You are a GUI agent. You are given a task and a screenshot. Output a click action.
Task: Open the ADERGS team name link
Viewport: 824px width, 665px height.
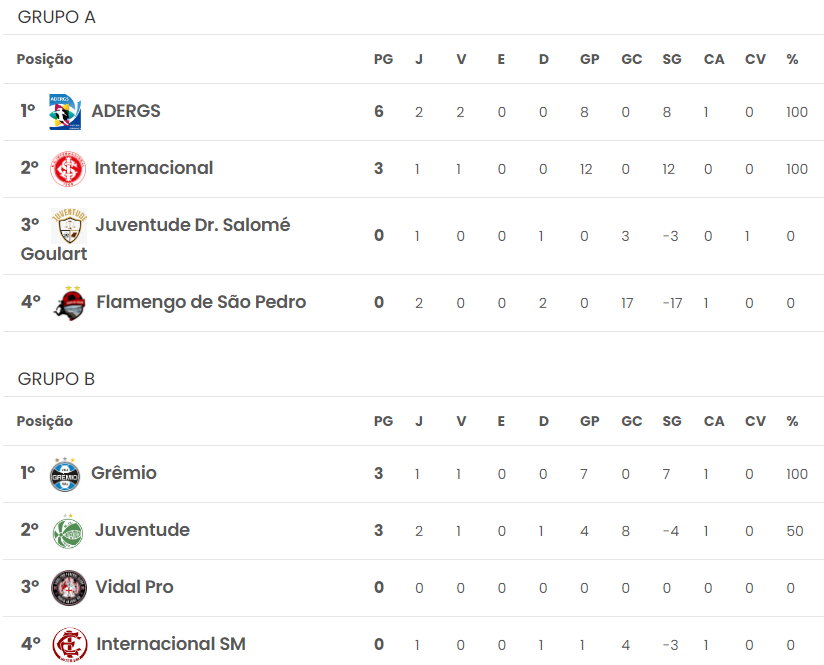(126, 111)
